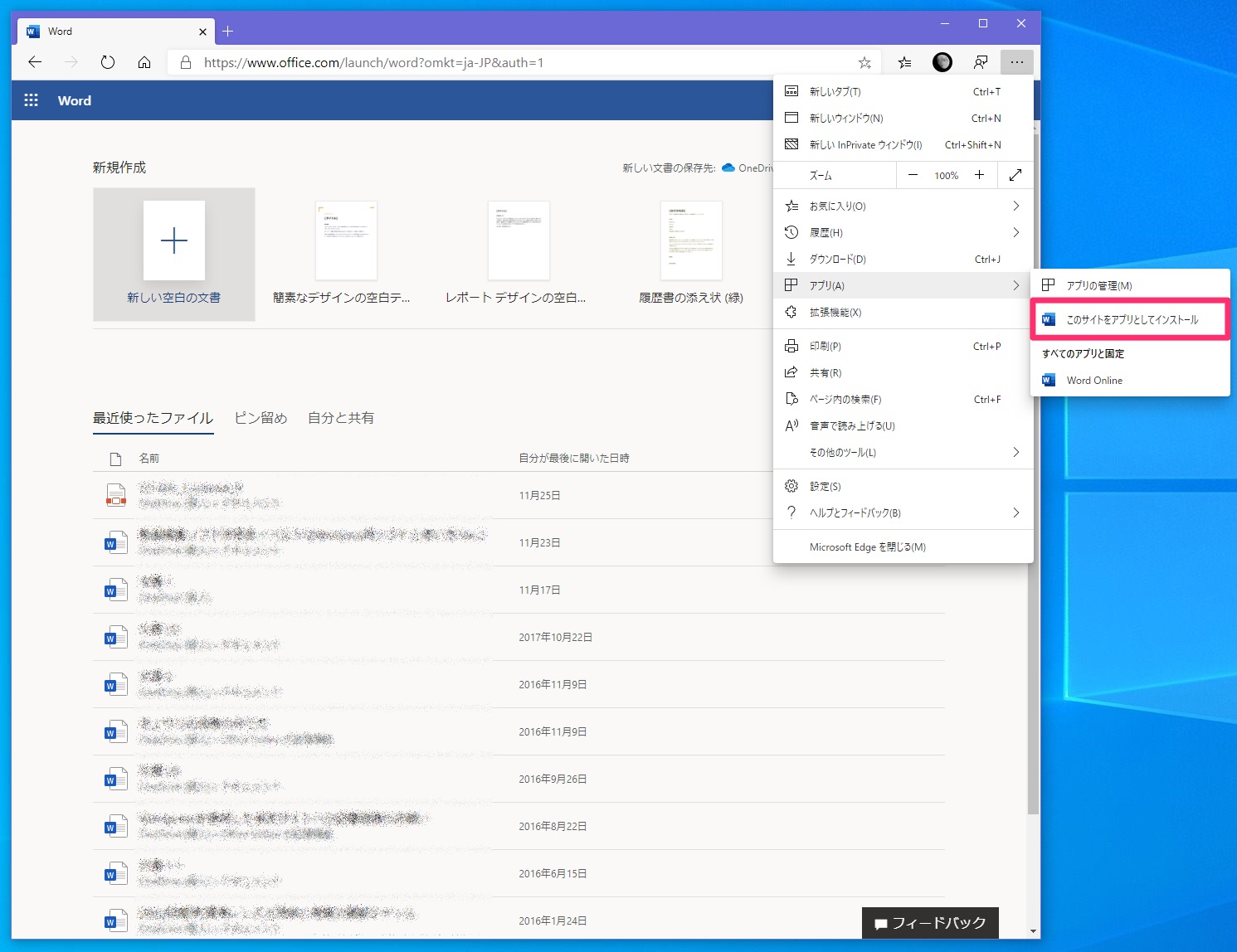Click the feedback person icon in toolbar
Screen dimensions: 1237x952
coord(981,62)
